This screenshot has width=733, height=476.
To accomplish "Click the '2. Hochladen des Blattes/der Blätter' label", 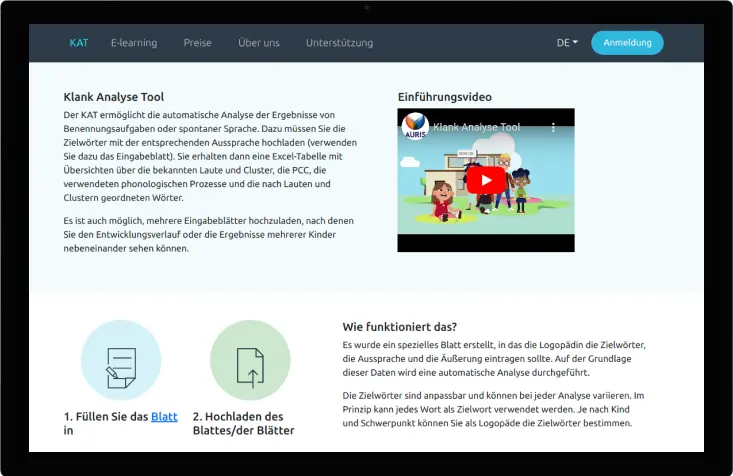I will click(x=243, y=423).
